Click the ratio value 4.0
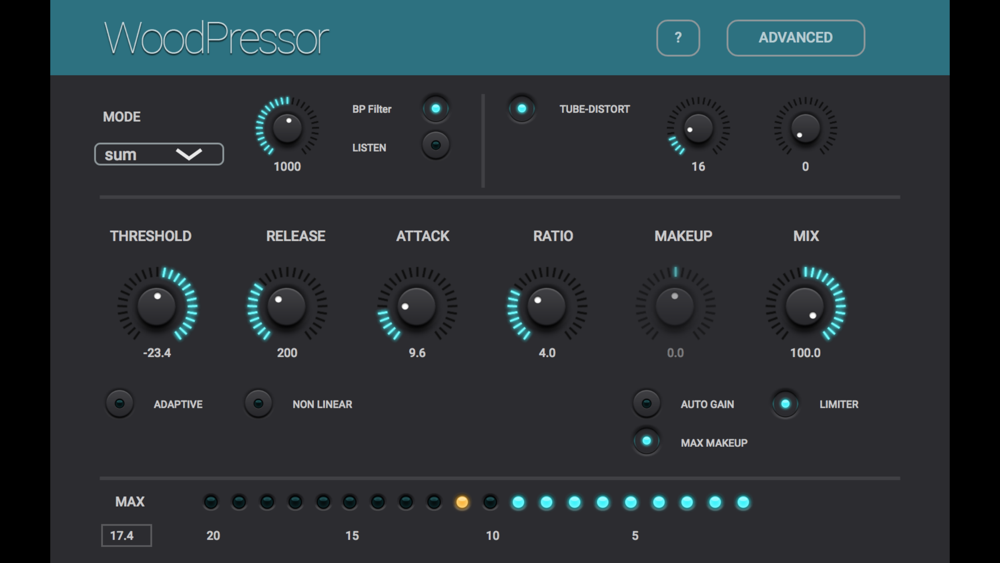 point(547,353)
